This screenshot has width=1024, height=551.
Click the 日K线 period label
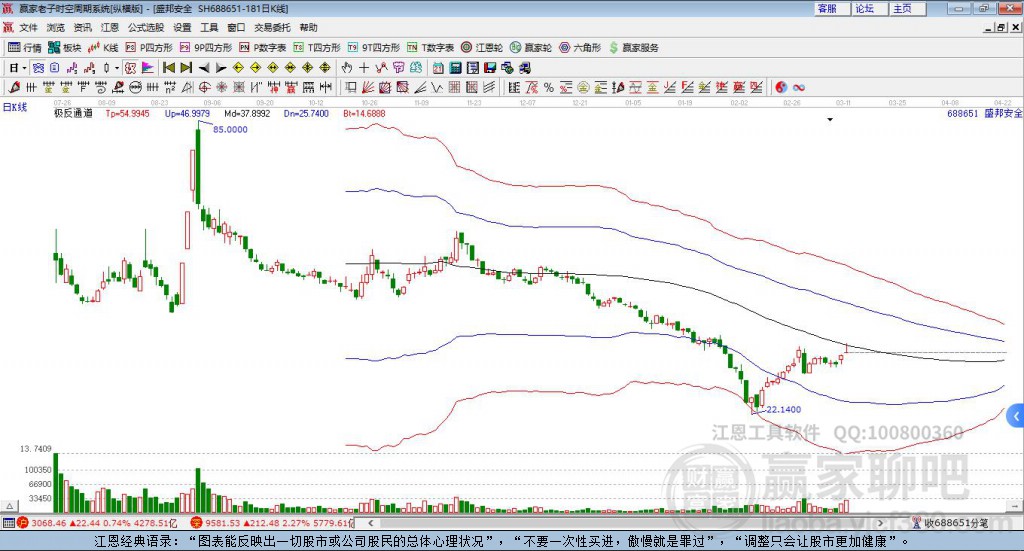[15, 108]
